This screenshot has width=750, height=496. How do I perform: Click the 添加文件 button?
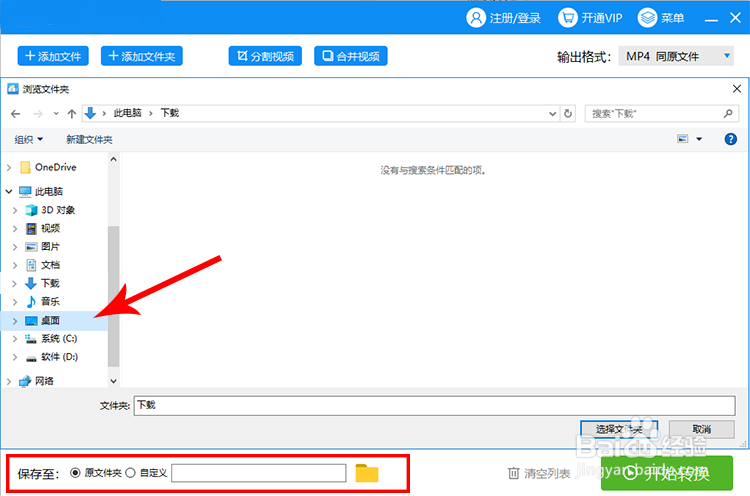(53, 56)
